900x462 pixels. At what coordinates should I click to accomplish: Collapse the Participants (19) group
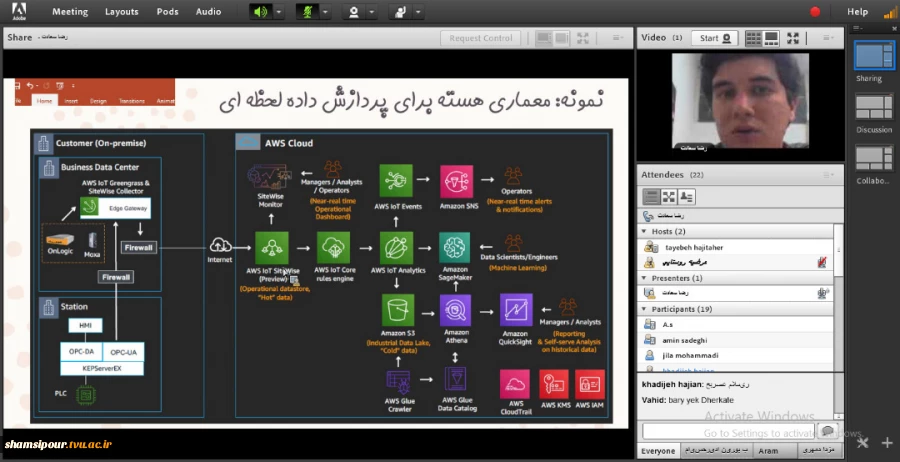click(x=644, y=309)
